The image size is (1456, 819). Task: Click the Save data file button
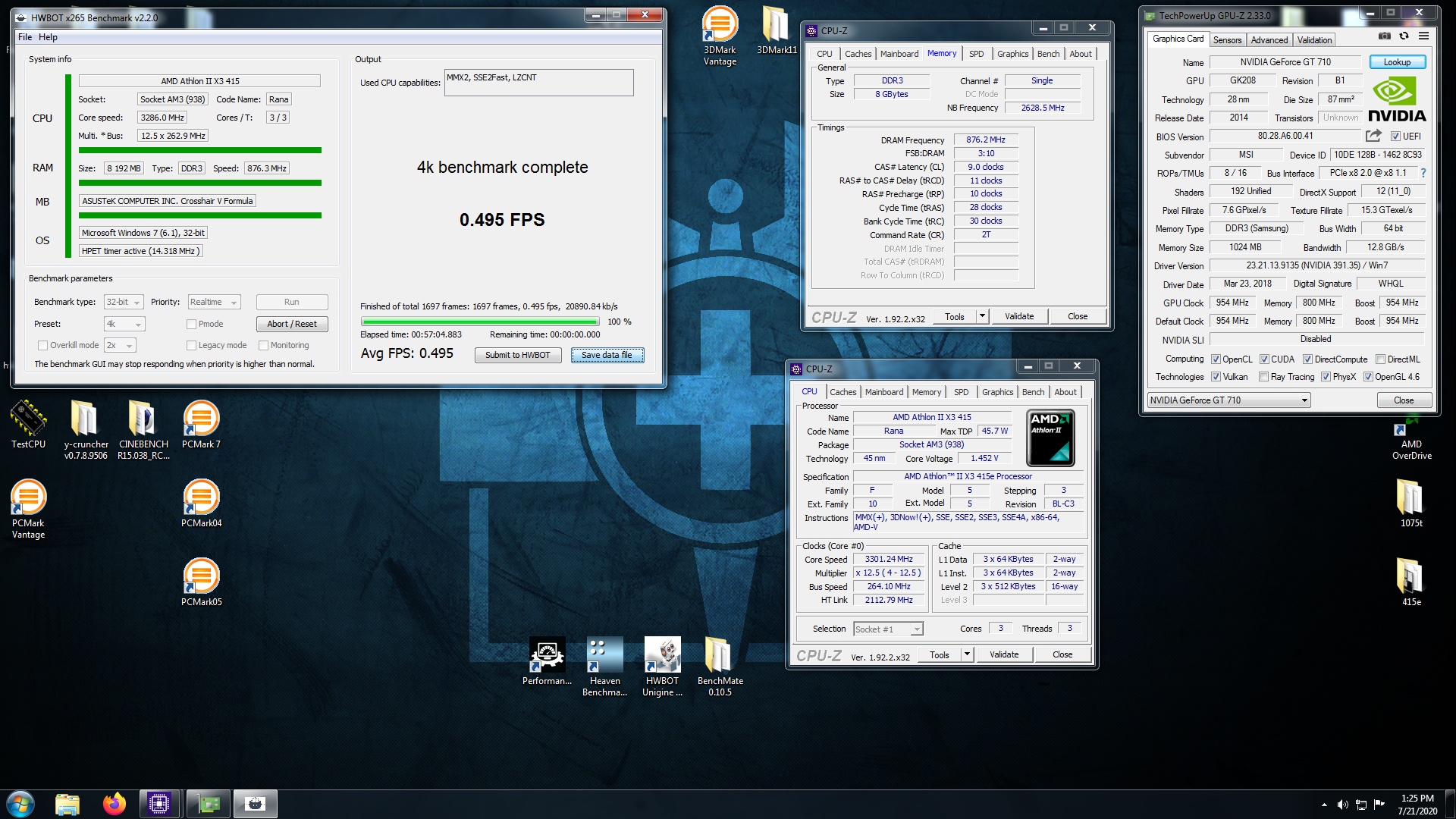pyautogui.click(x=607, y=355)
